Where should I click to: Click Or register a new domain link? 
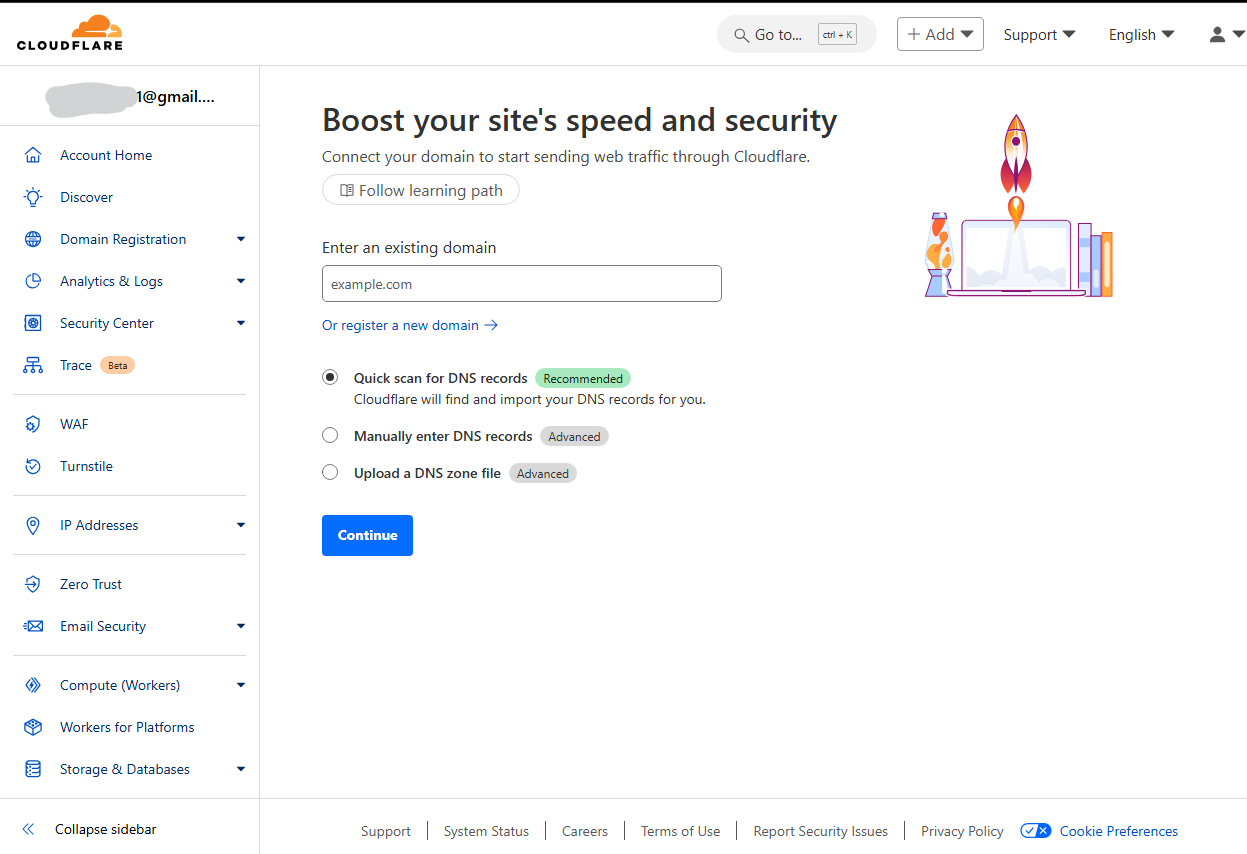(410, 325)
